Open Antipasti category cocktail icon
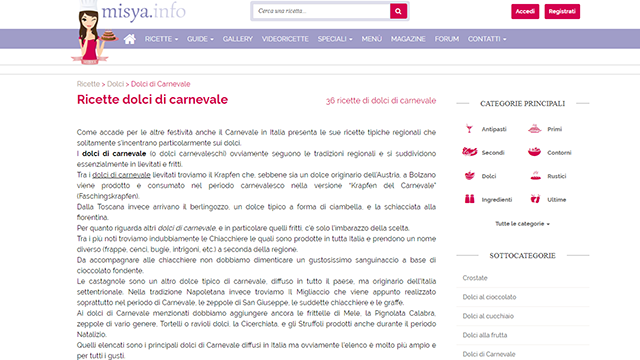This screenshot has width=640, height=360. [469, 129]
